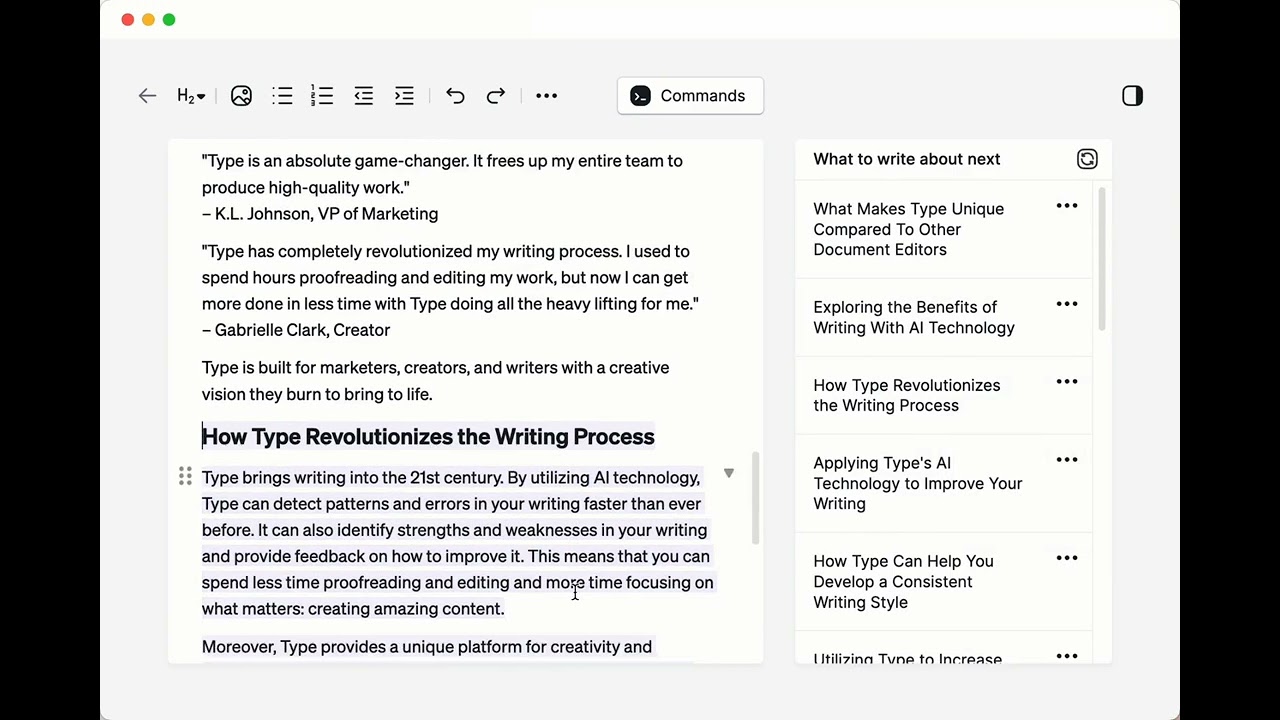Click the red close window button
Screen dimensions: 1280x720
point(127,20)
